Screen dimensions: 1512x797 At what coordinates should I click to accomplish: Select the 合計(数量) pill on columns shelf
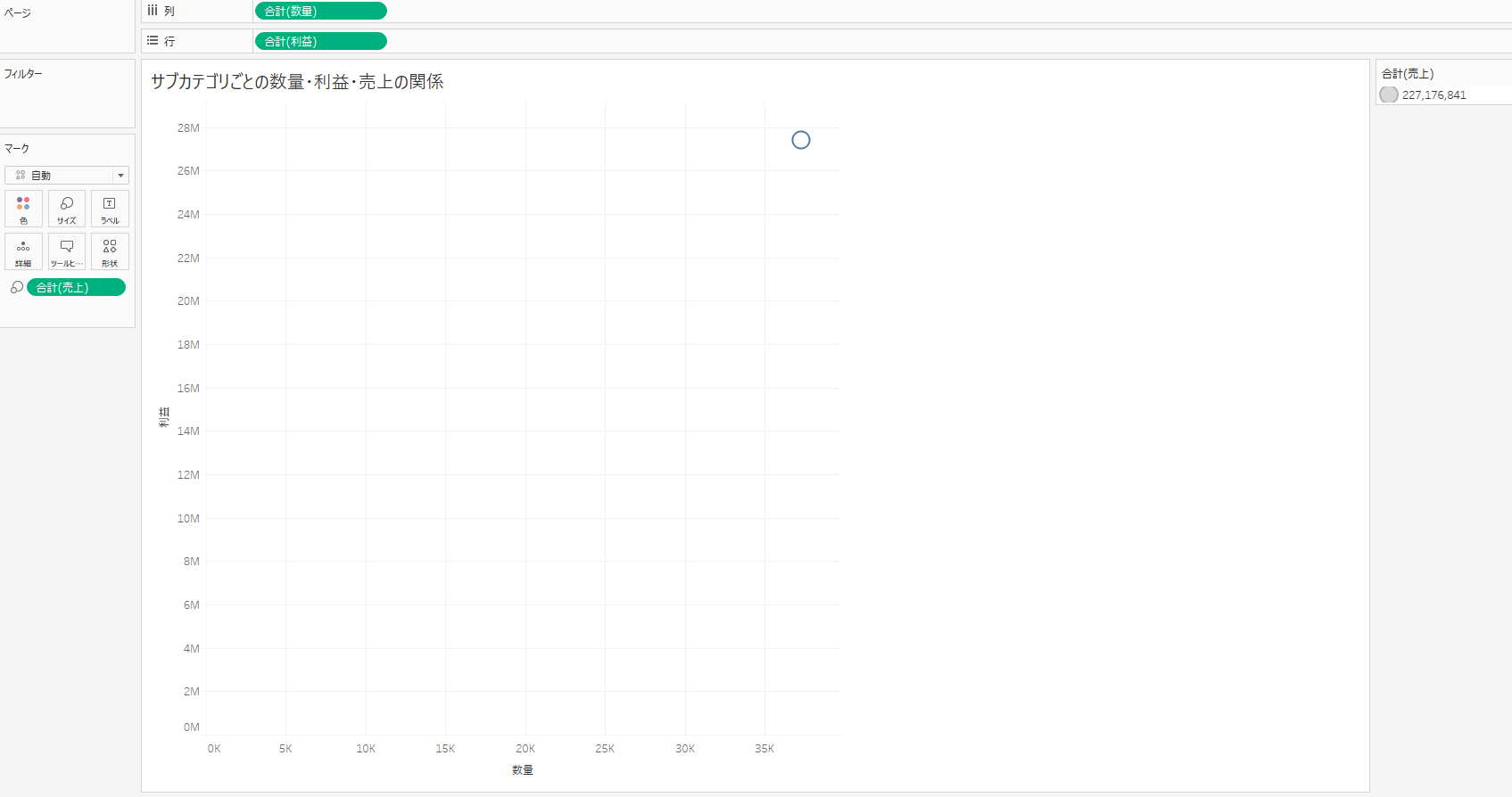321,11
